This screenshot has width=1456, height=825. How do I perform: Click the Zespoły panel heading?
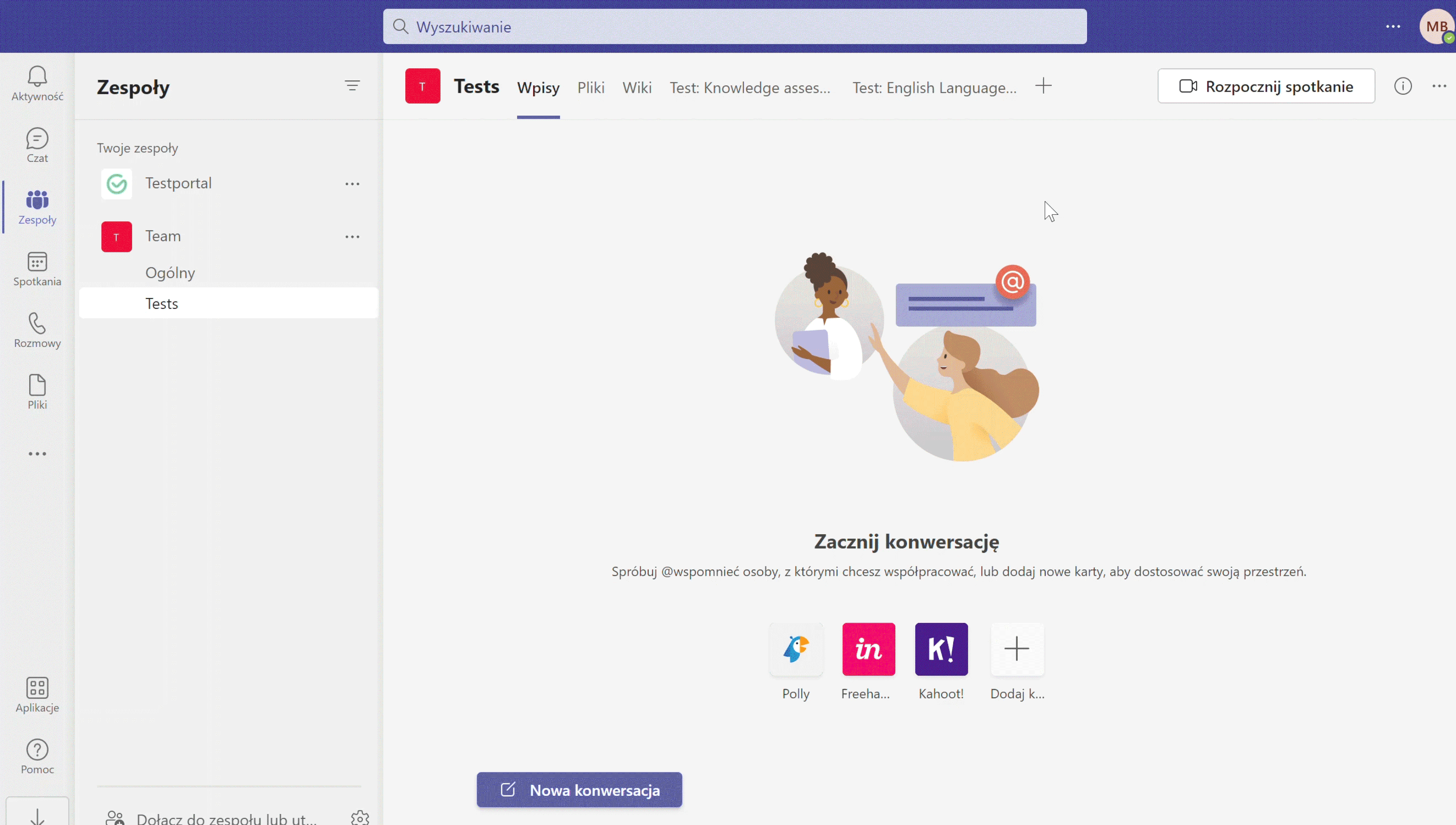[133, 87]
